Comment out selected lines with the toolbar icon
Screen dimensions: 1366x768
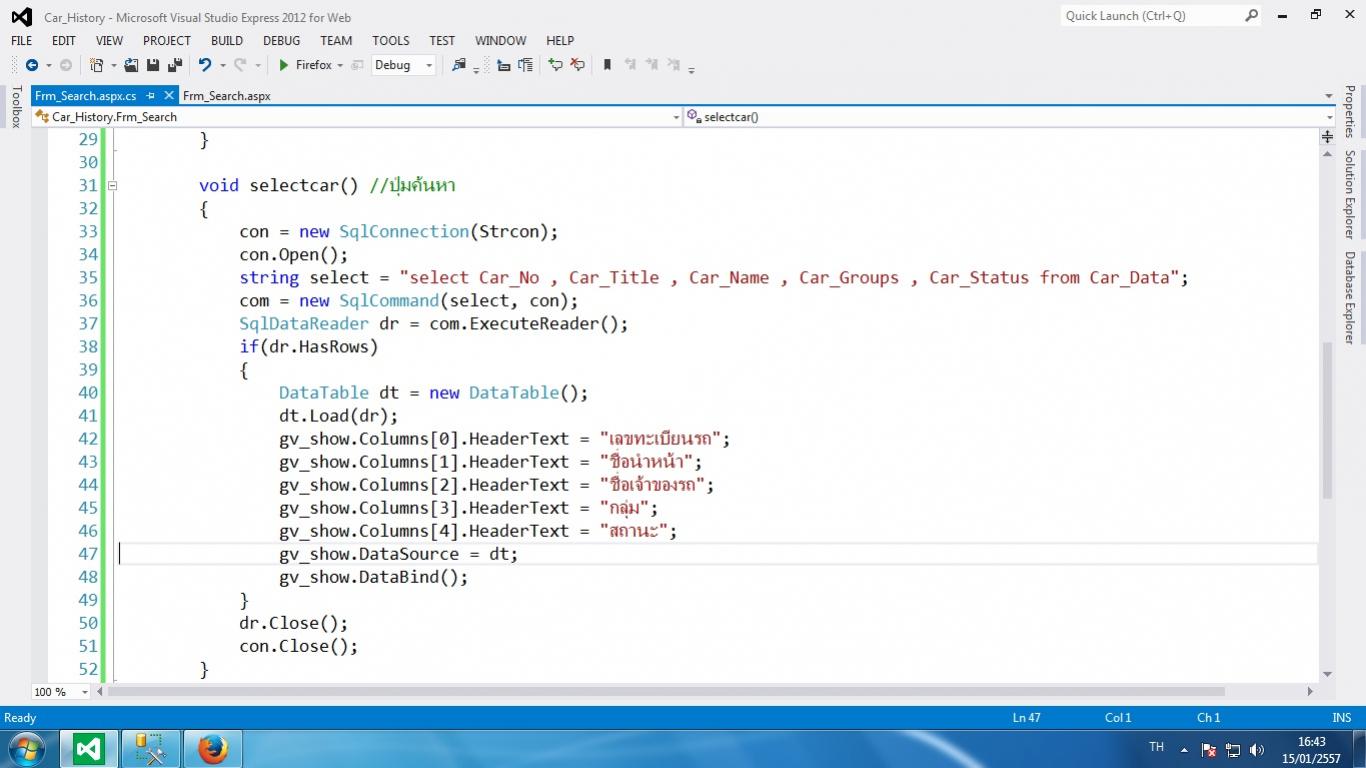pos(555,65)
